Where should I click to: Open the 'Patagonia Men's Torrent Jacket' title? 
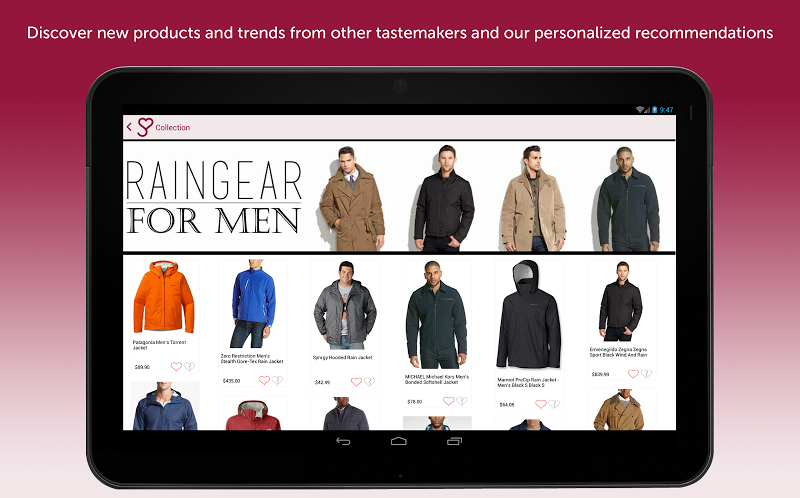tap(159, 345)
